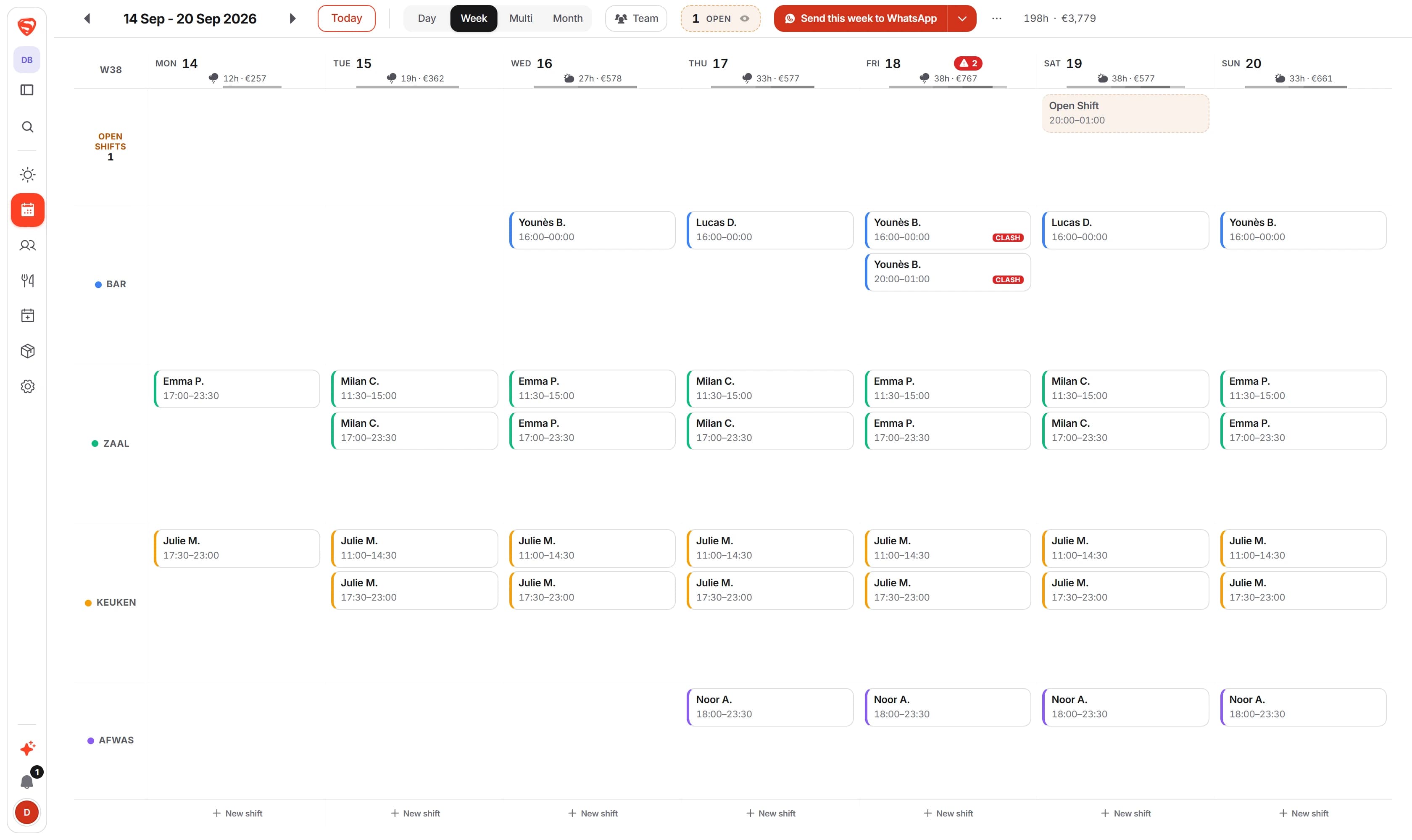Open Noor A. Thursday 18:00–23:30 shift
Screen dimensions: 1412x840
coord(770,707)
